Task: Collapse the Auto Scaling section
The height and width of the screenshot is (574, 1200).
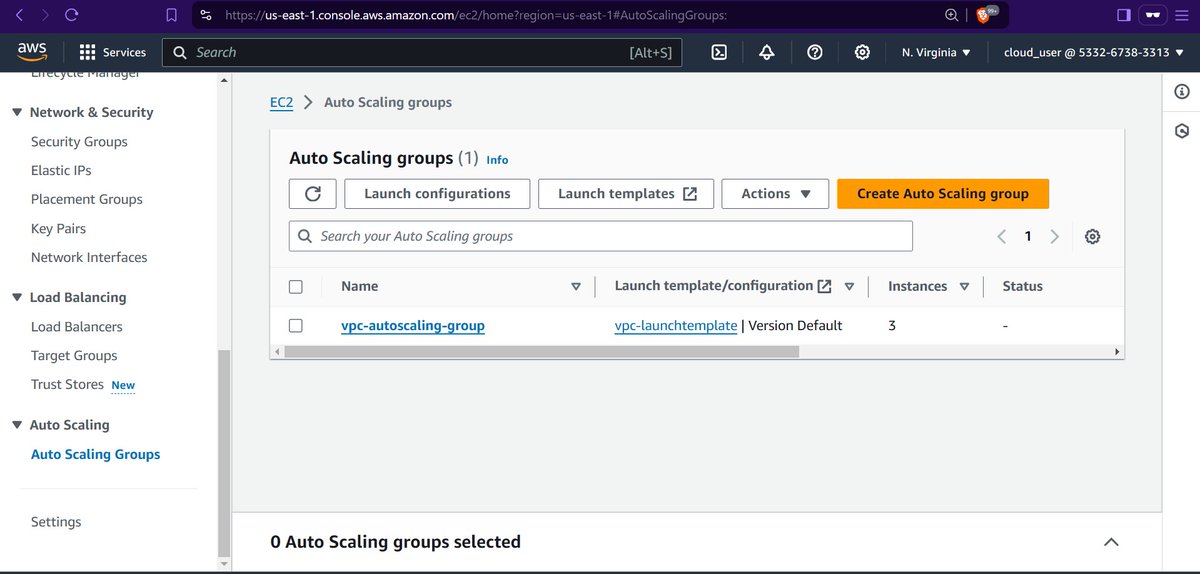Action: [x=17, y=426]
